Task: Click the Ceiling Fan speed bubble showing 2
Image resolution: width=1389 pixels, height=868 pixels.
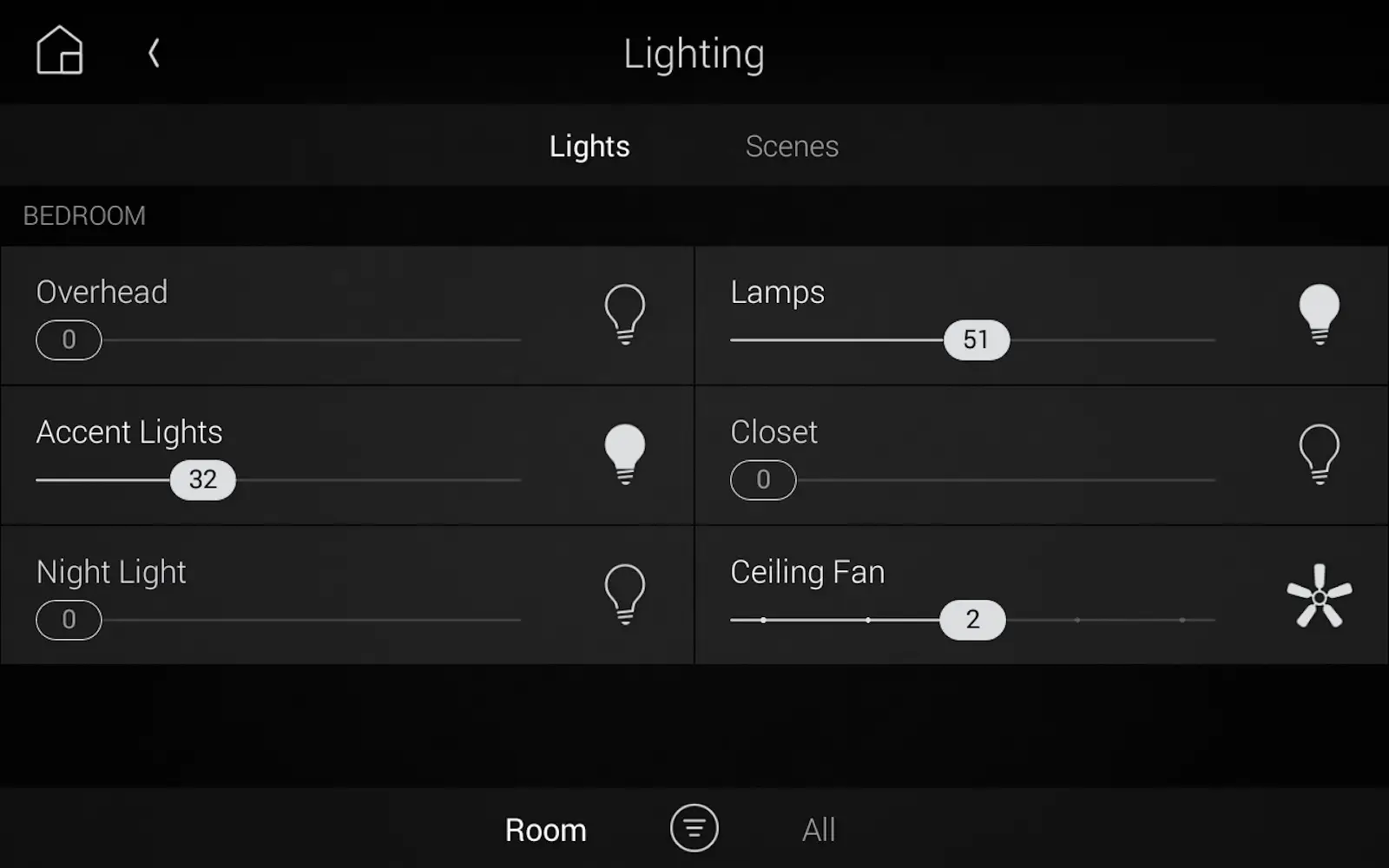Action: (x=973, y=620)
